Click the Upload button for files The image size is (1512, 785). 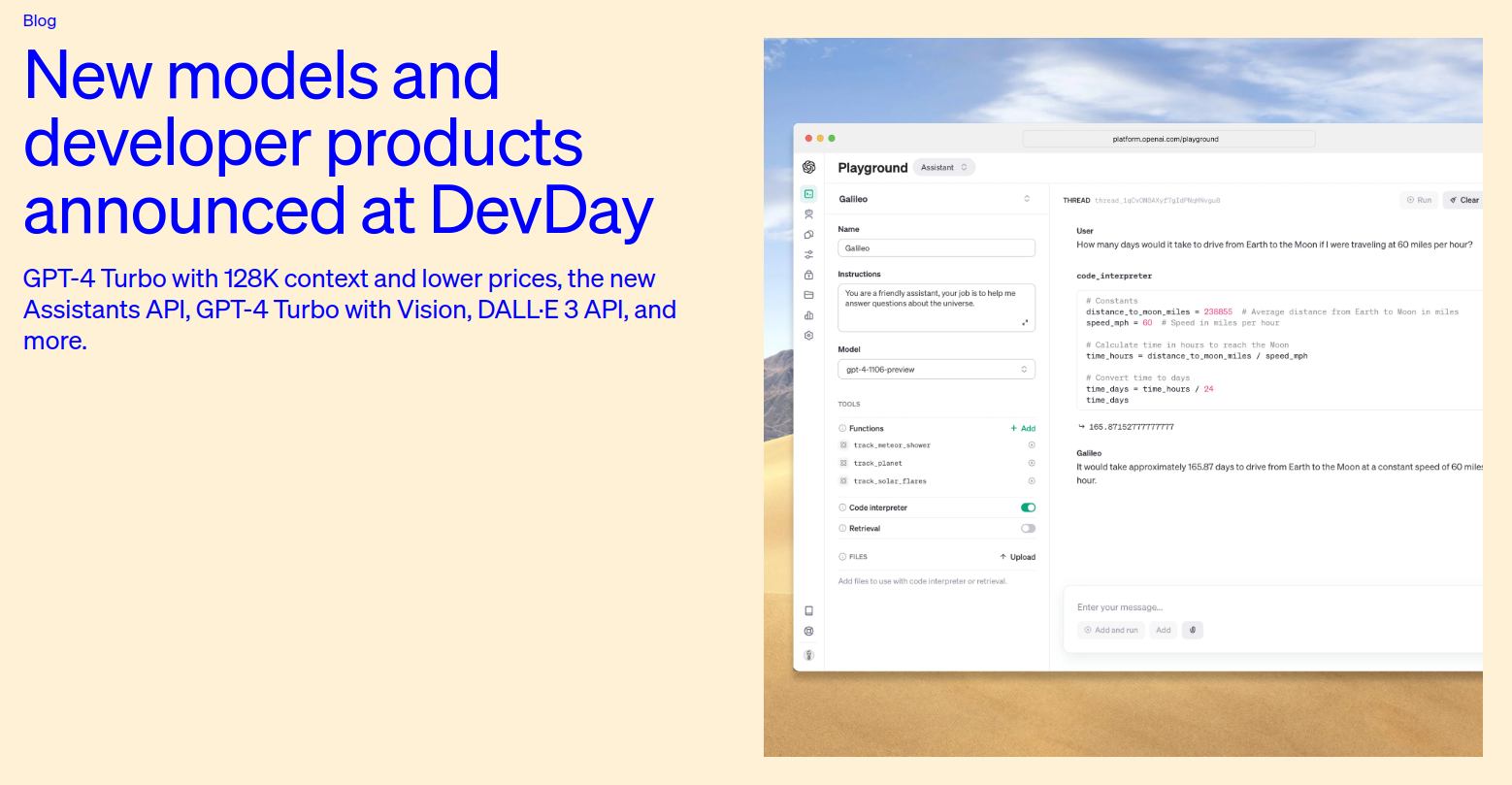1017,557
